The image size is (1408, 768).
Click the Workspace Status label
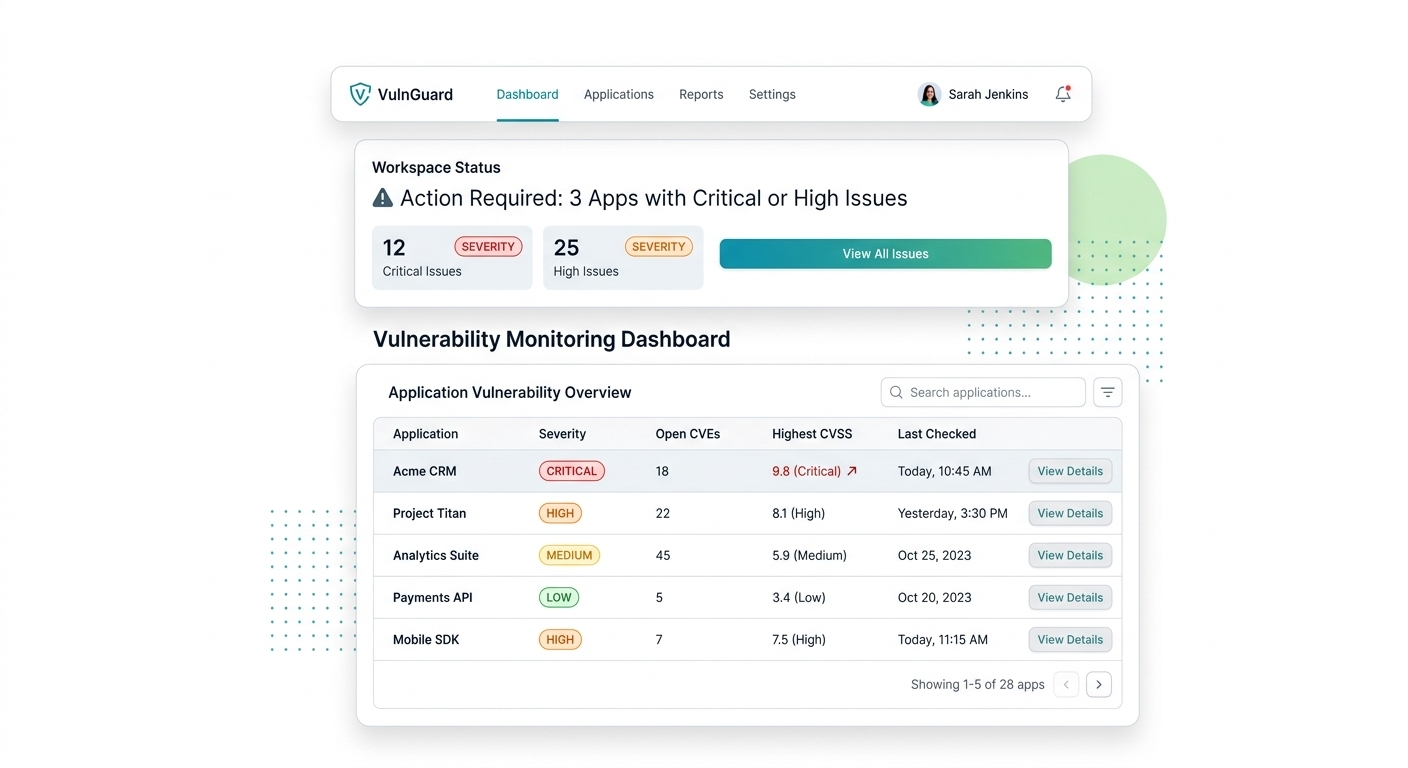click(436, 167)
